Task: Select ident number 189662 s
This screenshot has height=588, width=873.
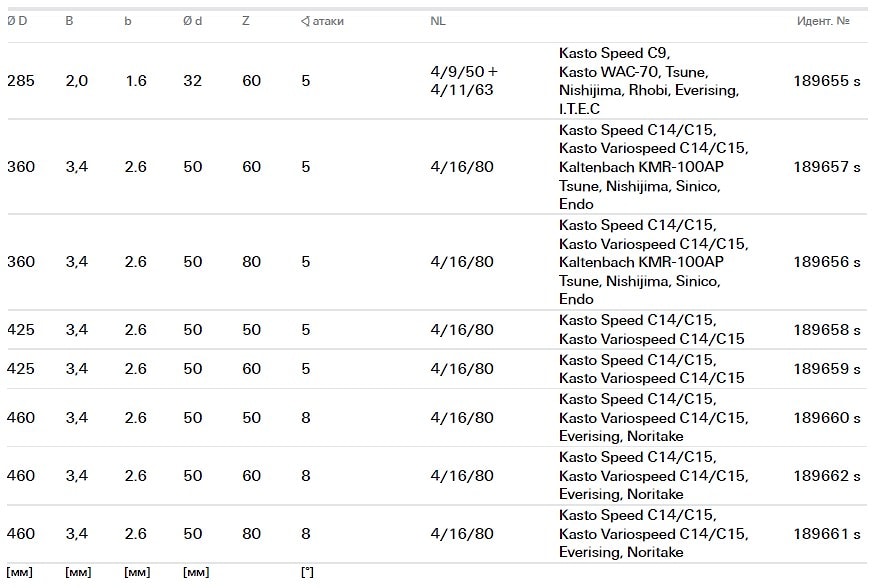Action: tap(826, 476)
